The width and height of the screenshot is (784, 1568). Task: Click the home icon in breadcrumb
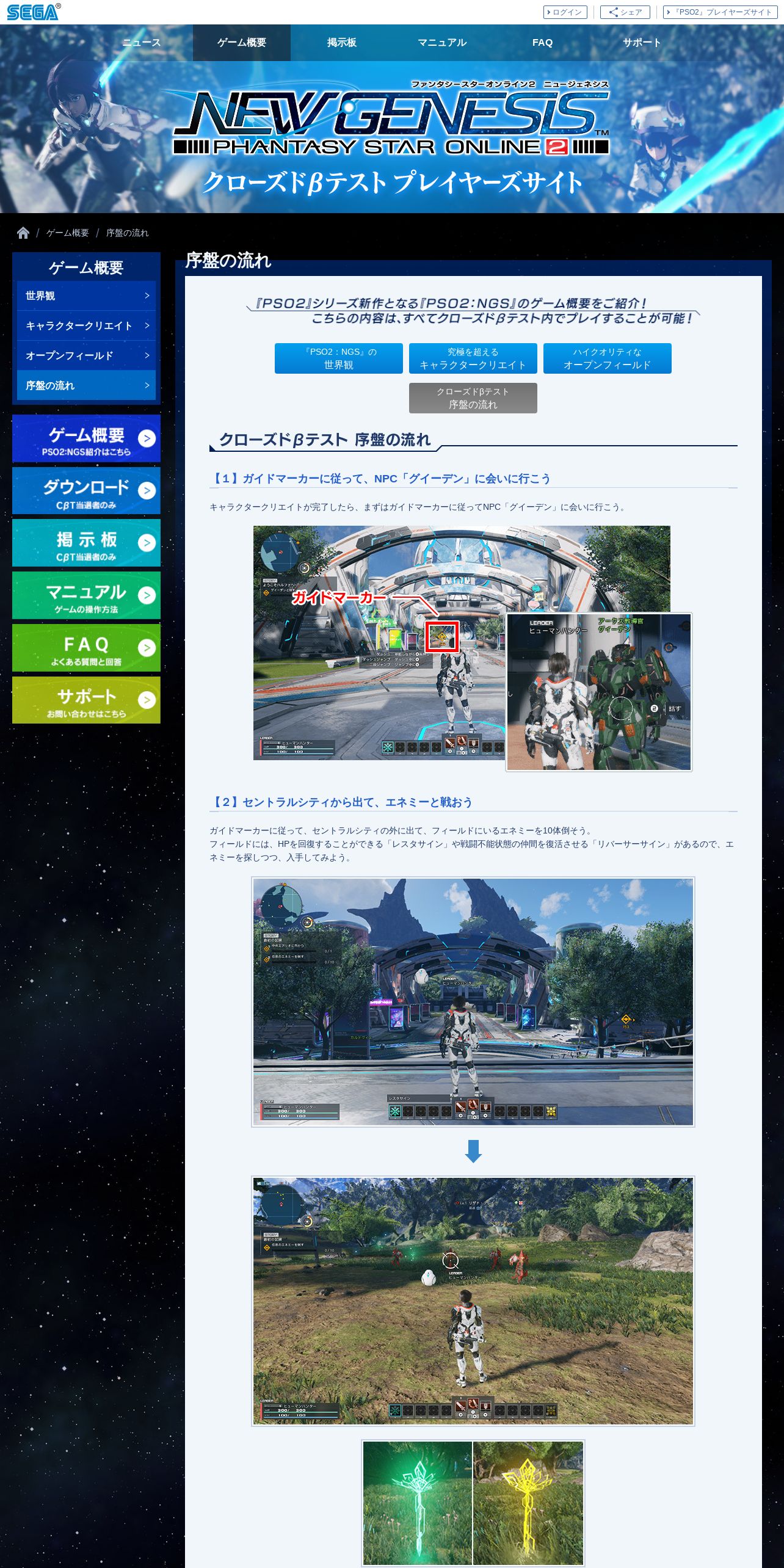tap(23, 233)
